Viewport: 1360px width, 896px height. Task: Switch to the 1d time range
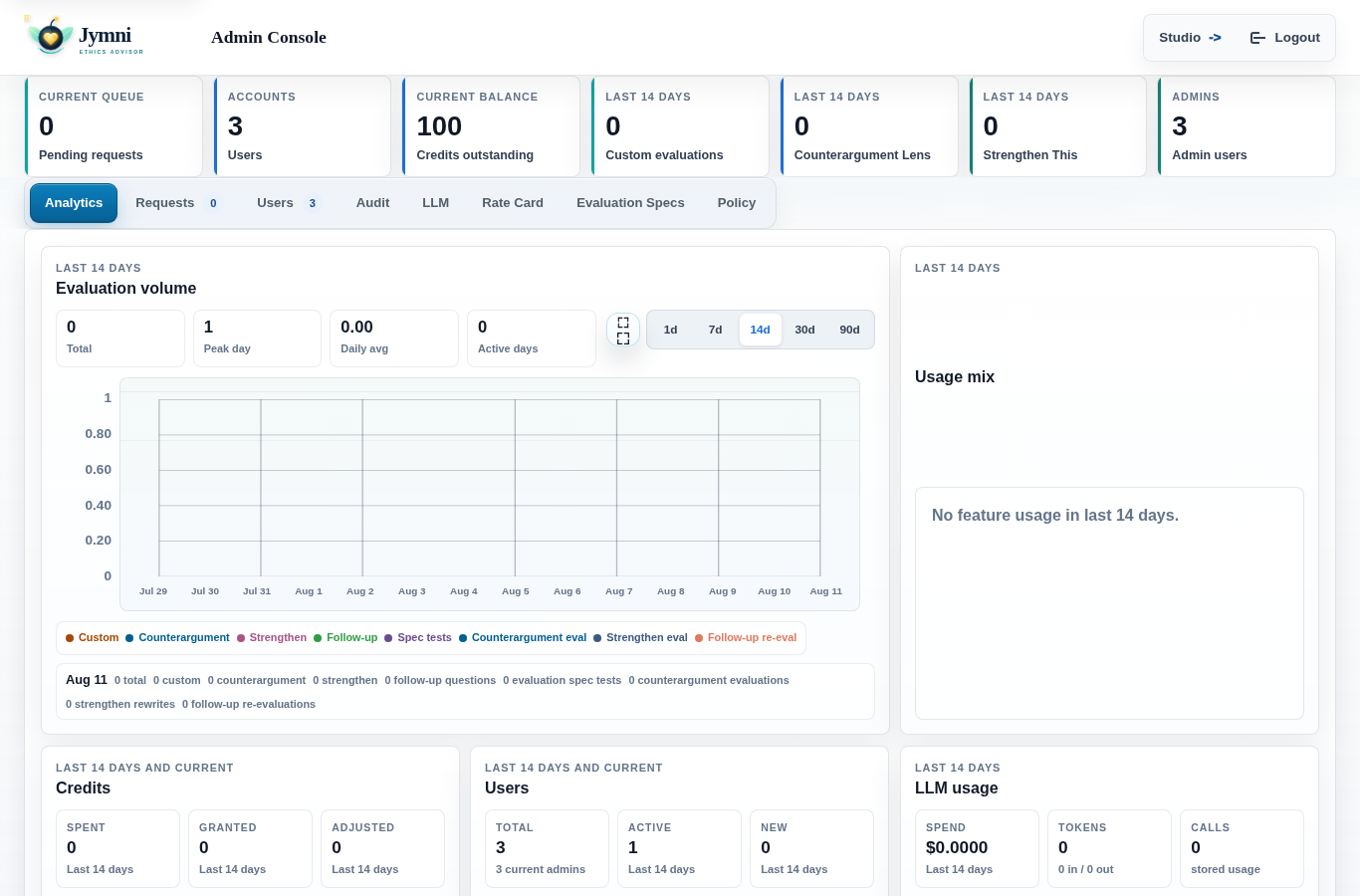pos(670,330)
